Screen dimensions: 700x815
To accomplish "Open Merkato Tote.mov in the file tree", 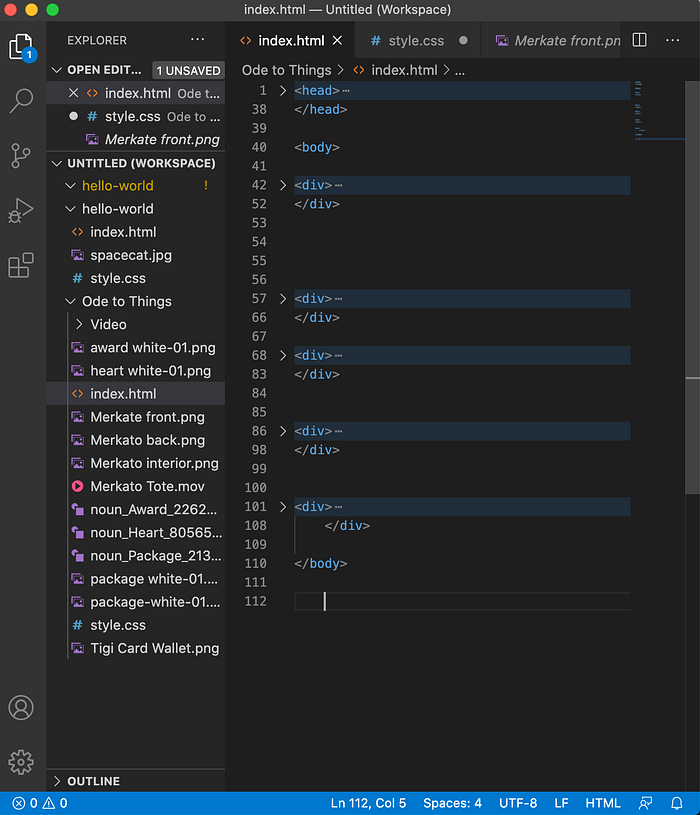I will (147, 486).
